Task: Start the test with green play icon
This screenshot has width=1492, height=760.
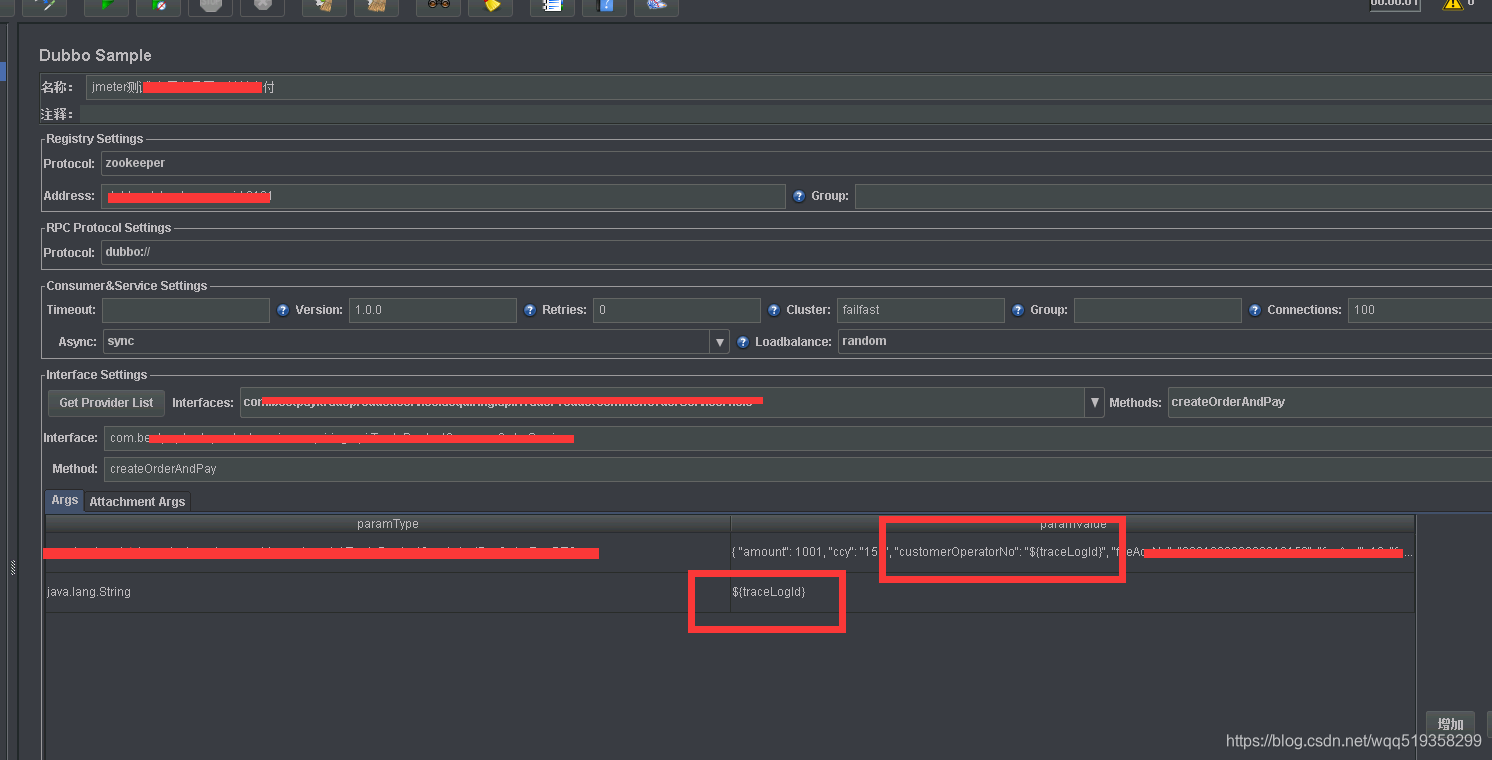Action: click(106, 6)
